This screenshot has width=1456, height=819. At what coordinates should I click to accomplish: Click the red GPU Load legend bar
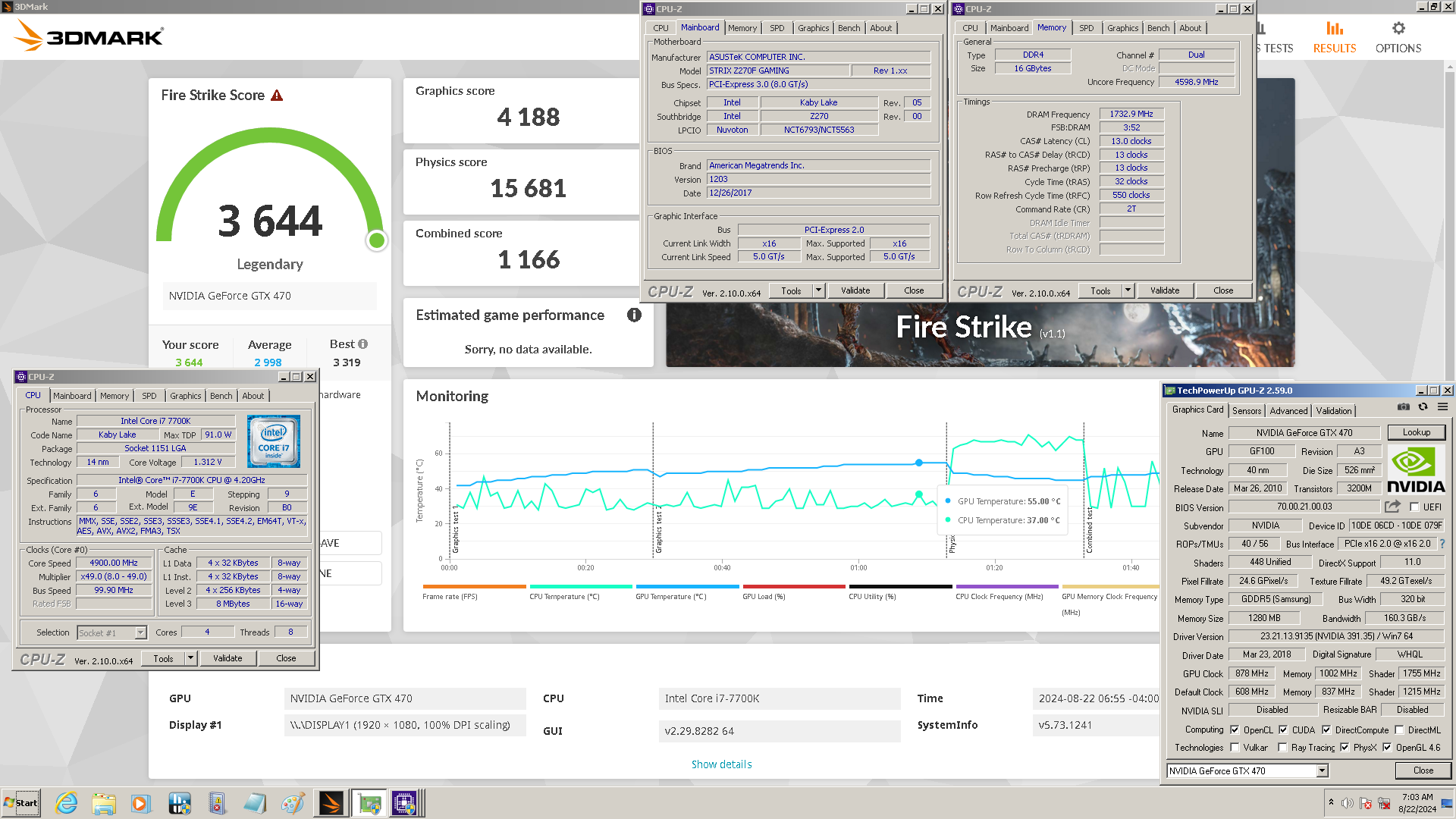pyautogui.click(x=794, y=586)
